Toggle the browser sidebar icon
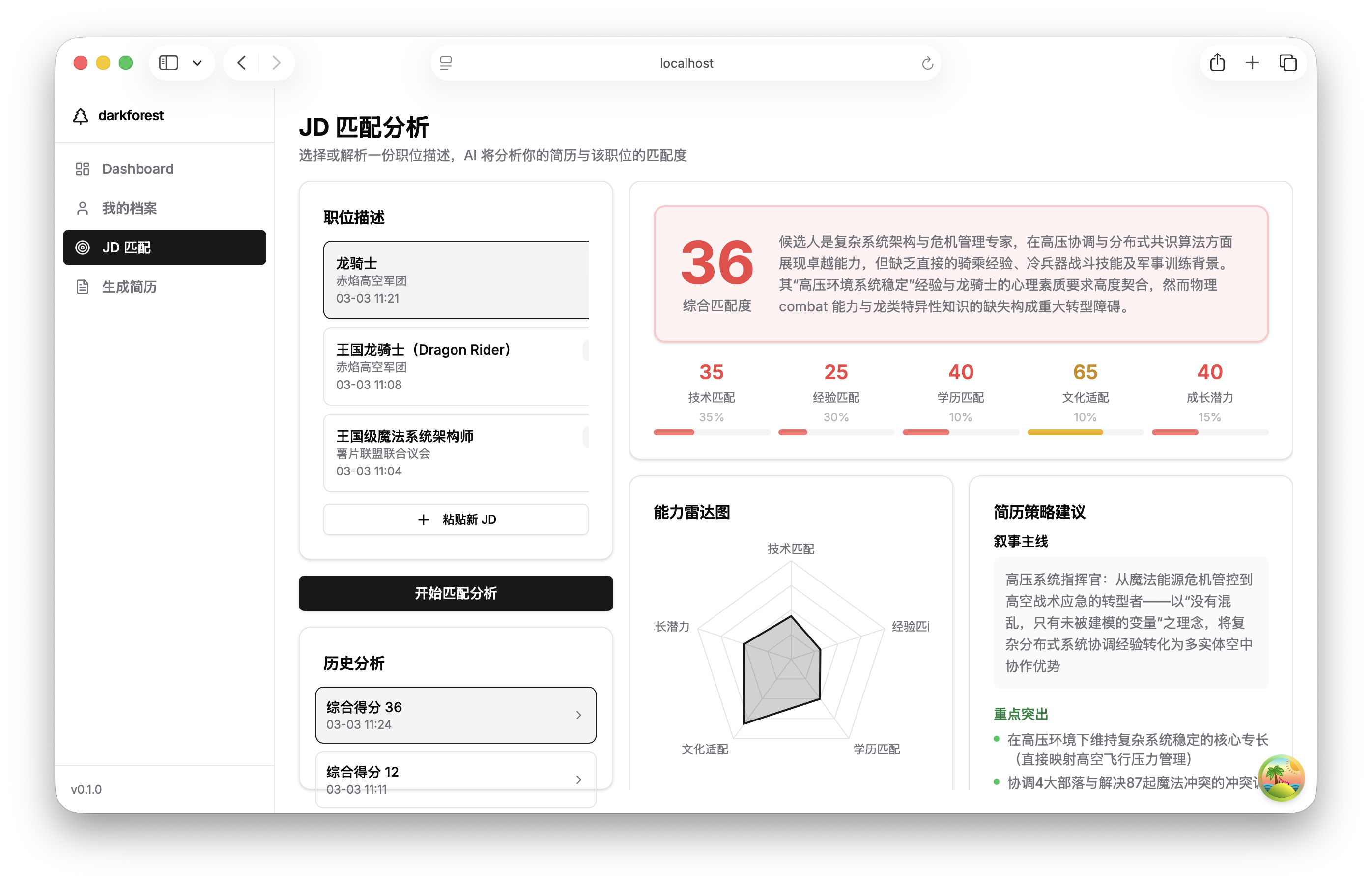1372x886 pixels. 169,63
